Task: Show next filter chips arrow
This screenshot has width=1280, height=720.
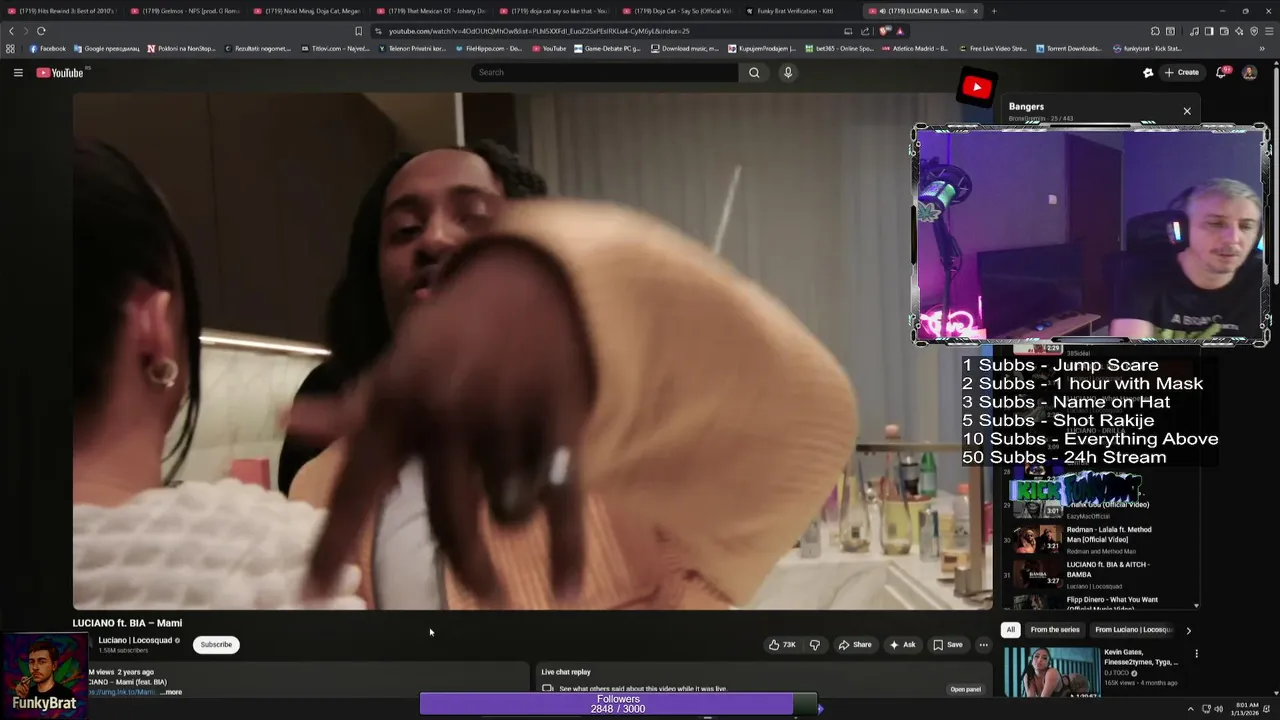Action: coord(1188,630)
